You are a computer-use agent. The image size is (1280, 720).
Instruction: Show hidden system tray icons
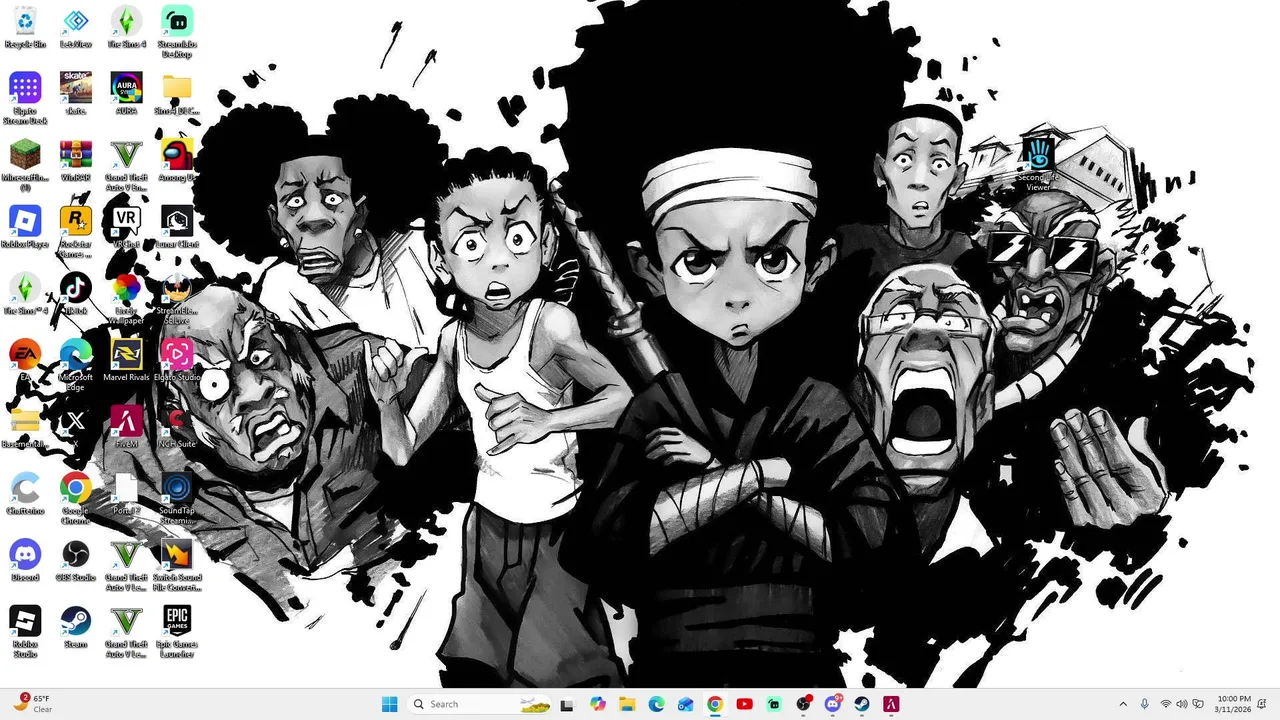click(x=1123, y=704)
